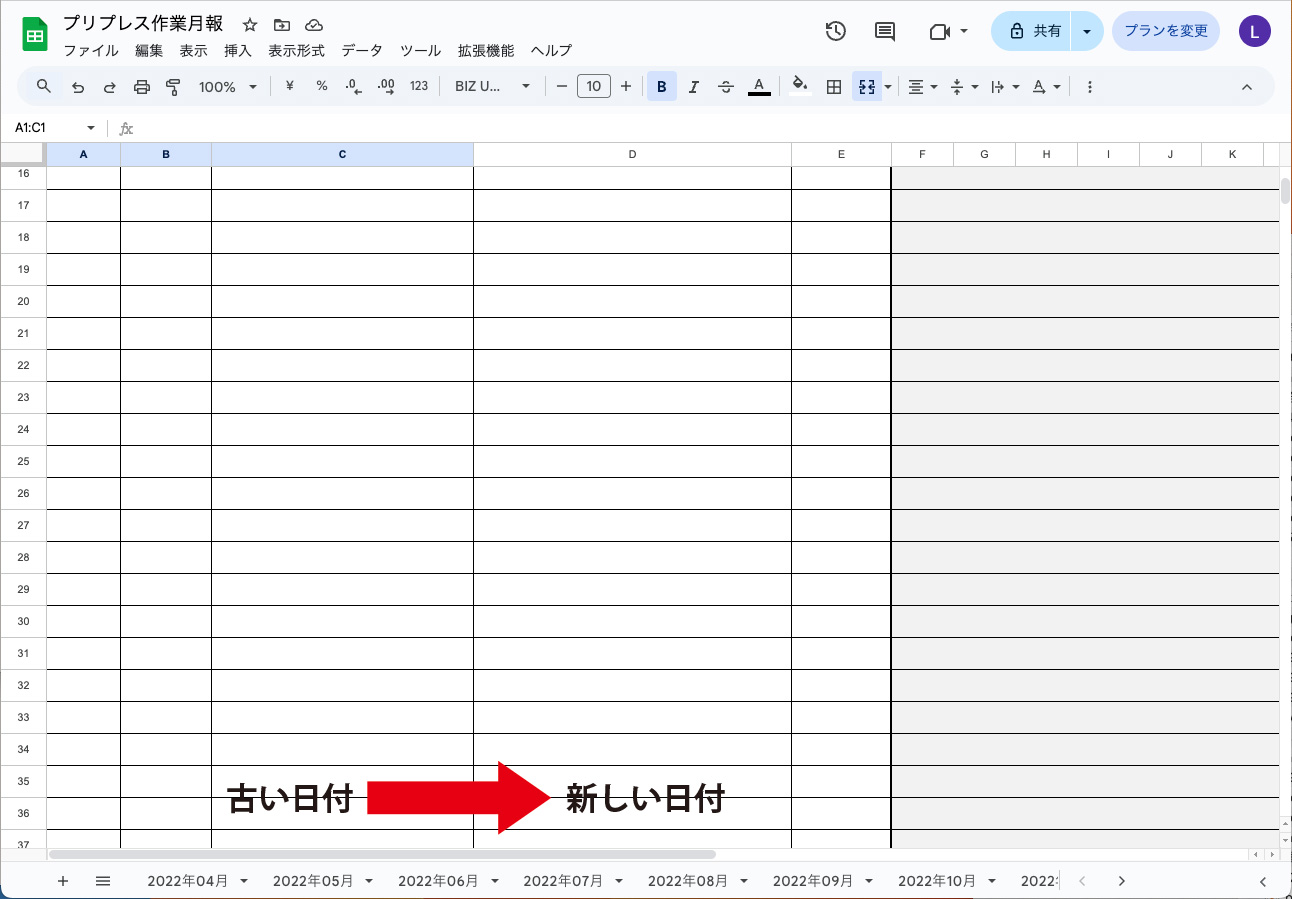Click the undo arrow icon

click(78, 87)
